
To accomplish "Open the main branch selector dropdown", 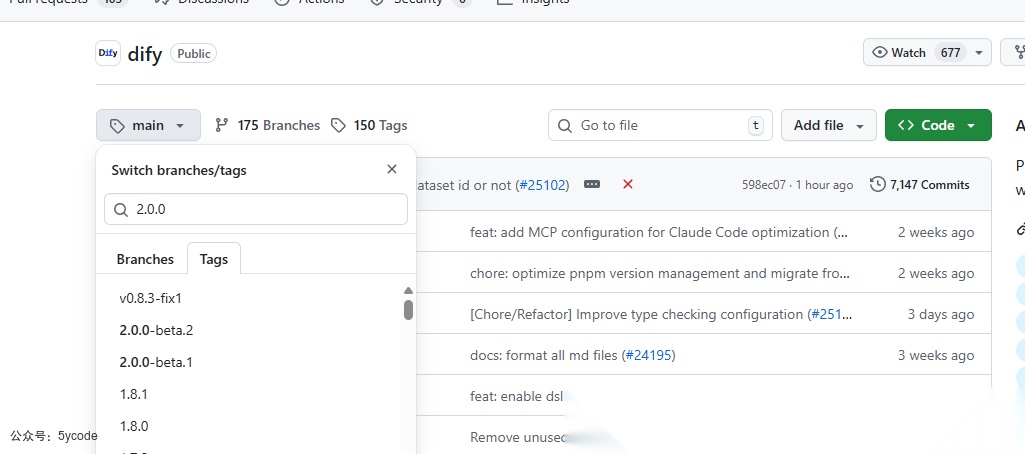I will click(148, 125).
